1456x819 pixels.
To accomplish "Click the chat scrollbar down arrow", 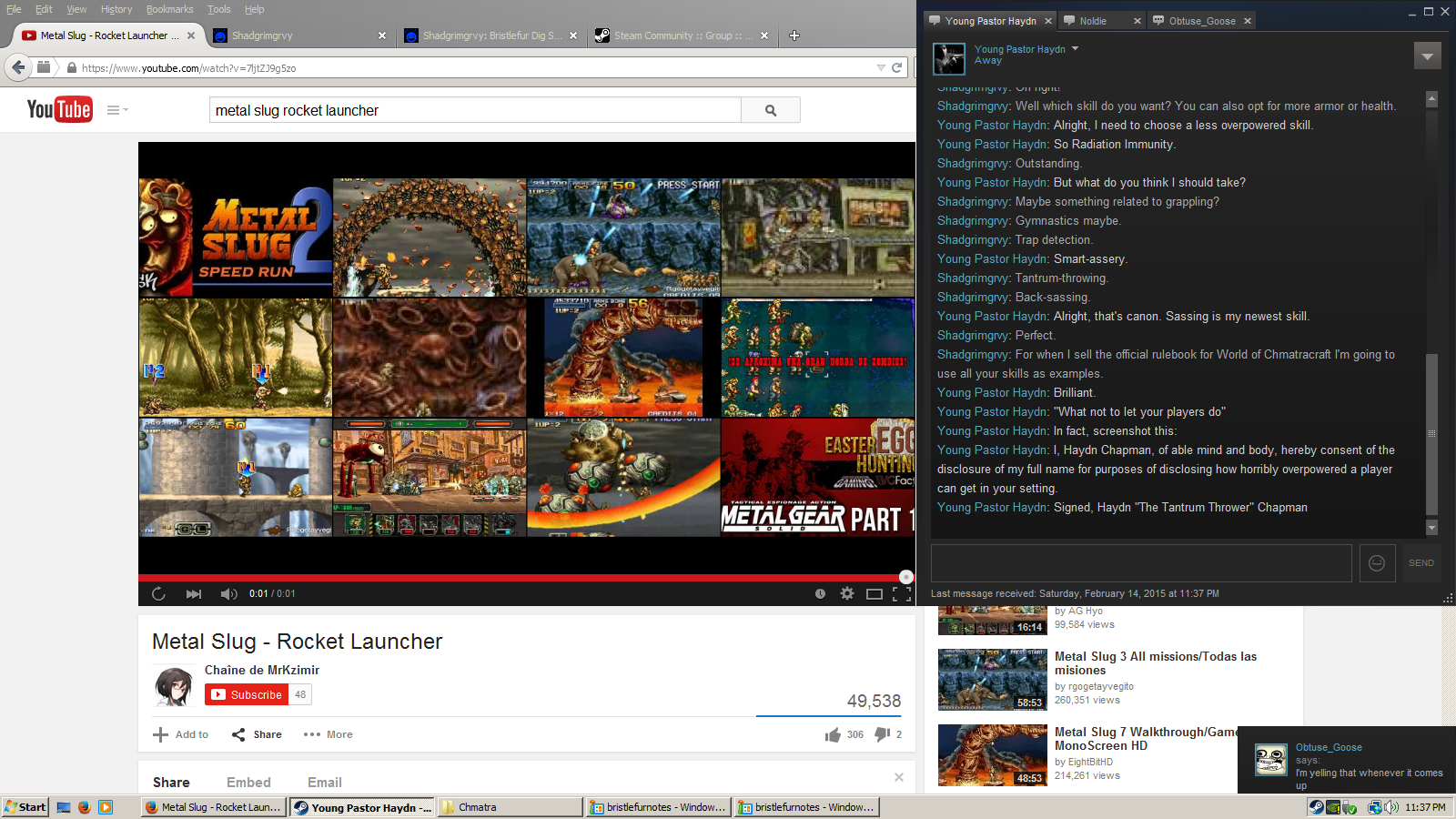I will click(x=1431, y=528).
